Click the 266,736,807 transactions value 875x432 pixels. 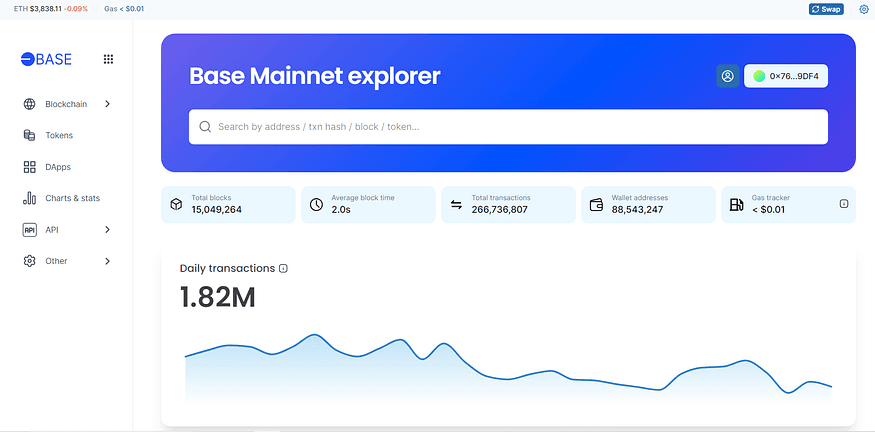point(499,210)
